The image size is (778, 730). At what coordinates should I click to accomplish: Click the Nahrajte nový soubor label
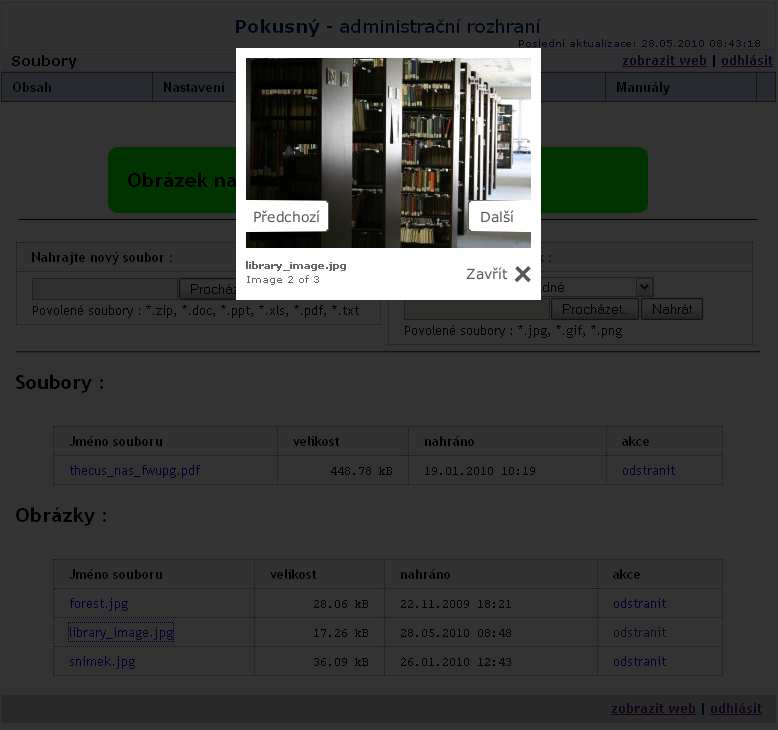pyautogui.click(x=102, y=258)
